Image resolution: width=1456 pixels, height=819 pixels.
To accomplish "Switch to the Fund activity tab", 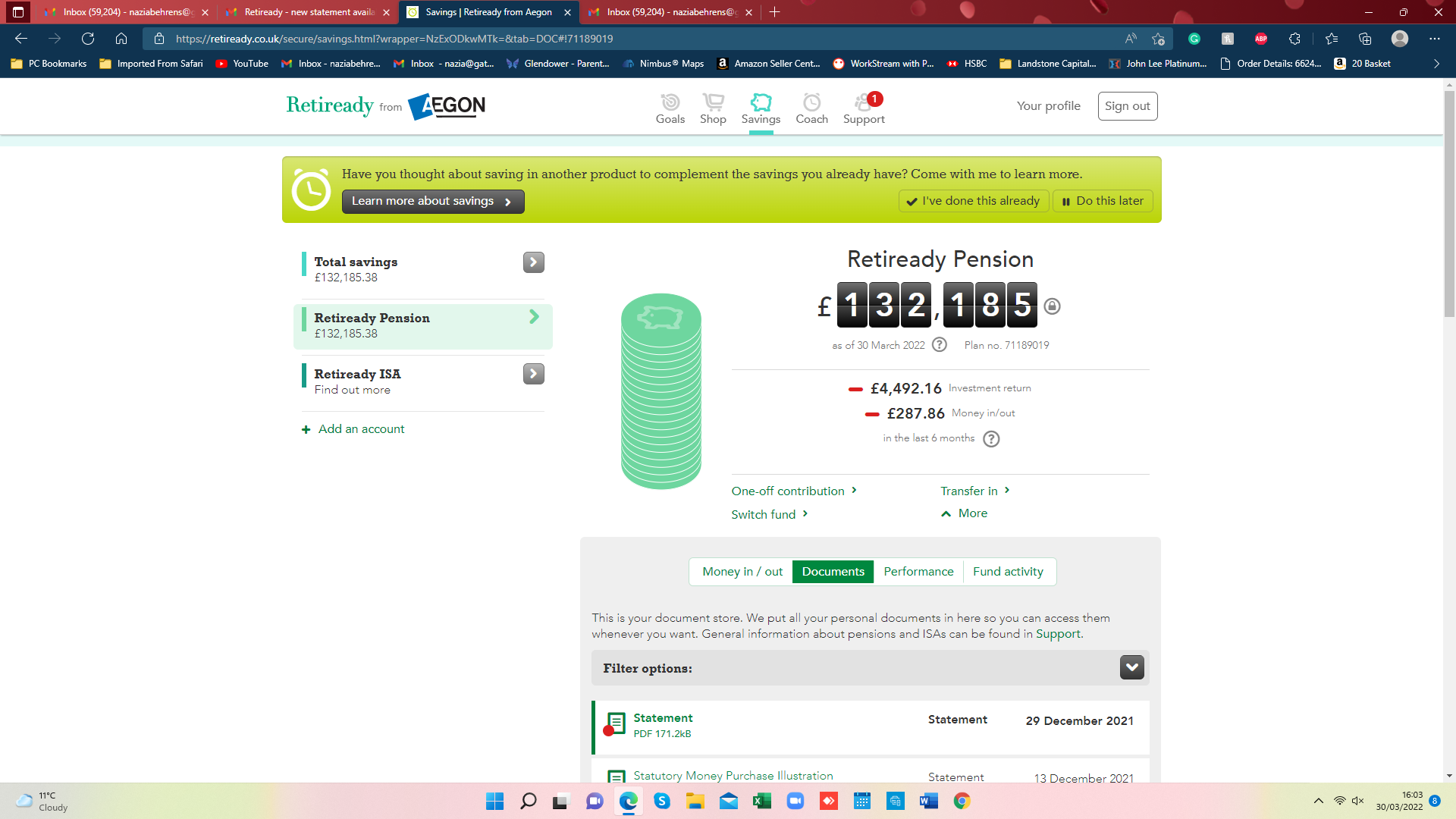I will (x=1008, y=572).
